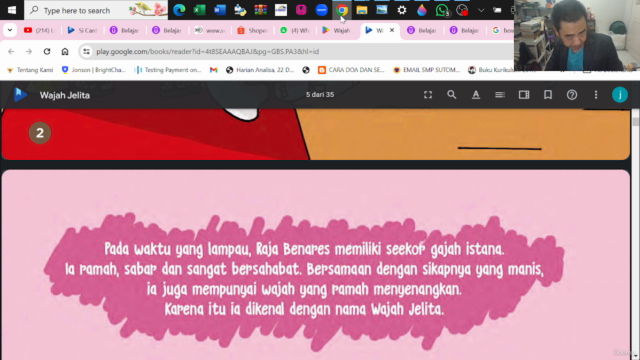640x360 pixels.
Task: Open WhatsApp from the taskbar
Action: coord(442,10)
